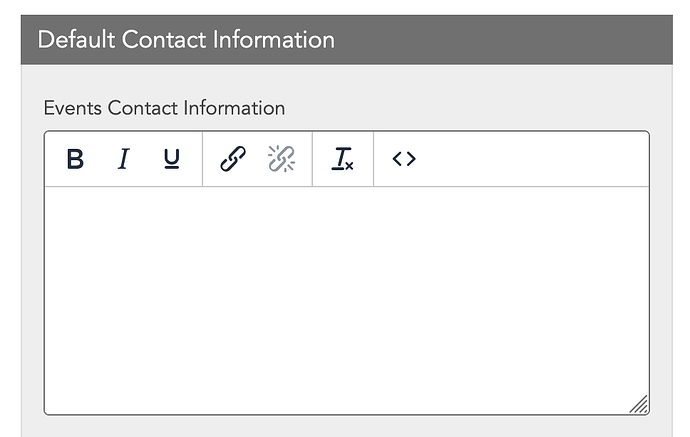This screenshot has height=437, width=690.
Task: Underline text using the U icon
Action: click(172, 159)
